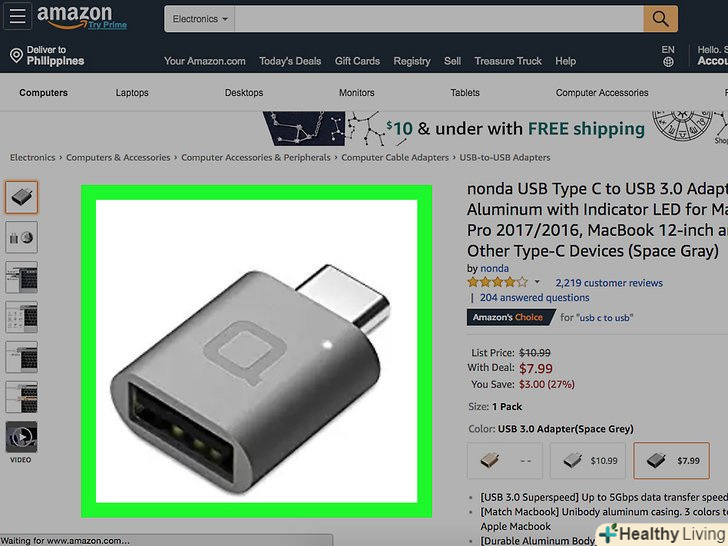Open the hamburger menu icon

tap(17, 16)
